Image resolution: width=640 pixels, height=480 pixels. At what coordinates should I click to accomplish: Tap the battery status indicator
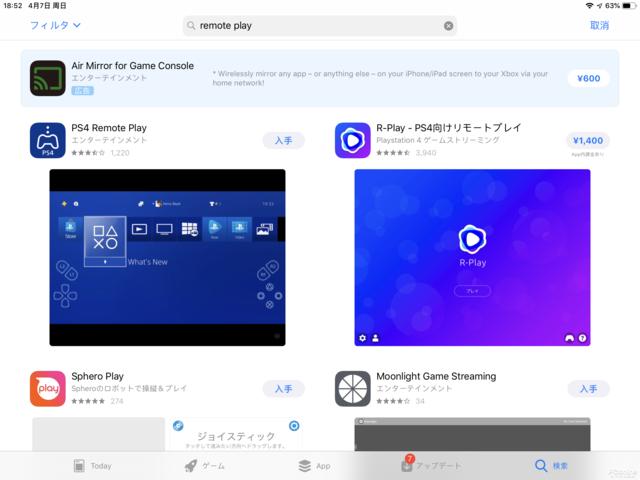point(629,6)
